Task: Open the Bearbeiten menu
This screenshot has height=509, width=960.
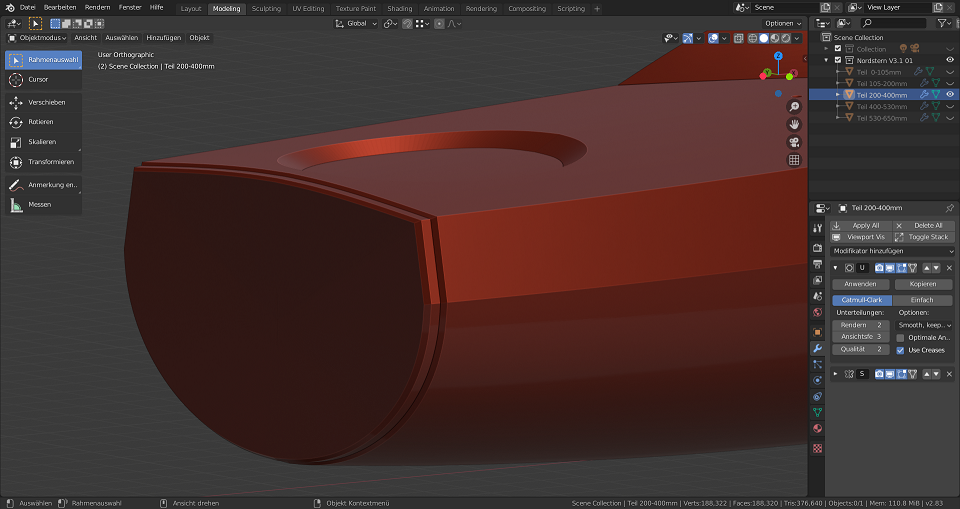Action: coord(60,7)
